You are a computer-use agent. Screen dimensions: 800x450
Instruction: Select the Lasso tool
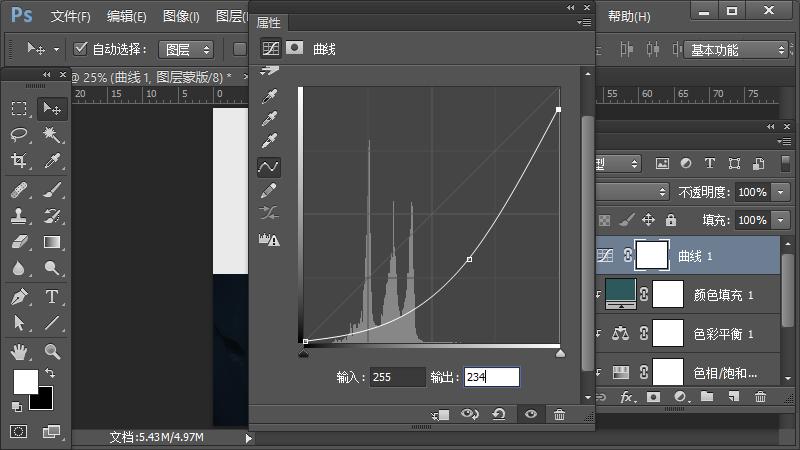click(x=19, y=134)
